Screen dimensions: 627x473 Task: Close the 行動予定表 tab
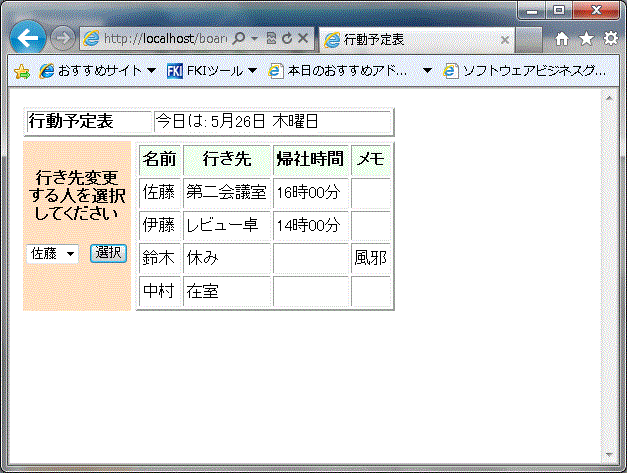tap(505, 40)
